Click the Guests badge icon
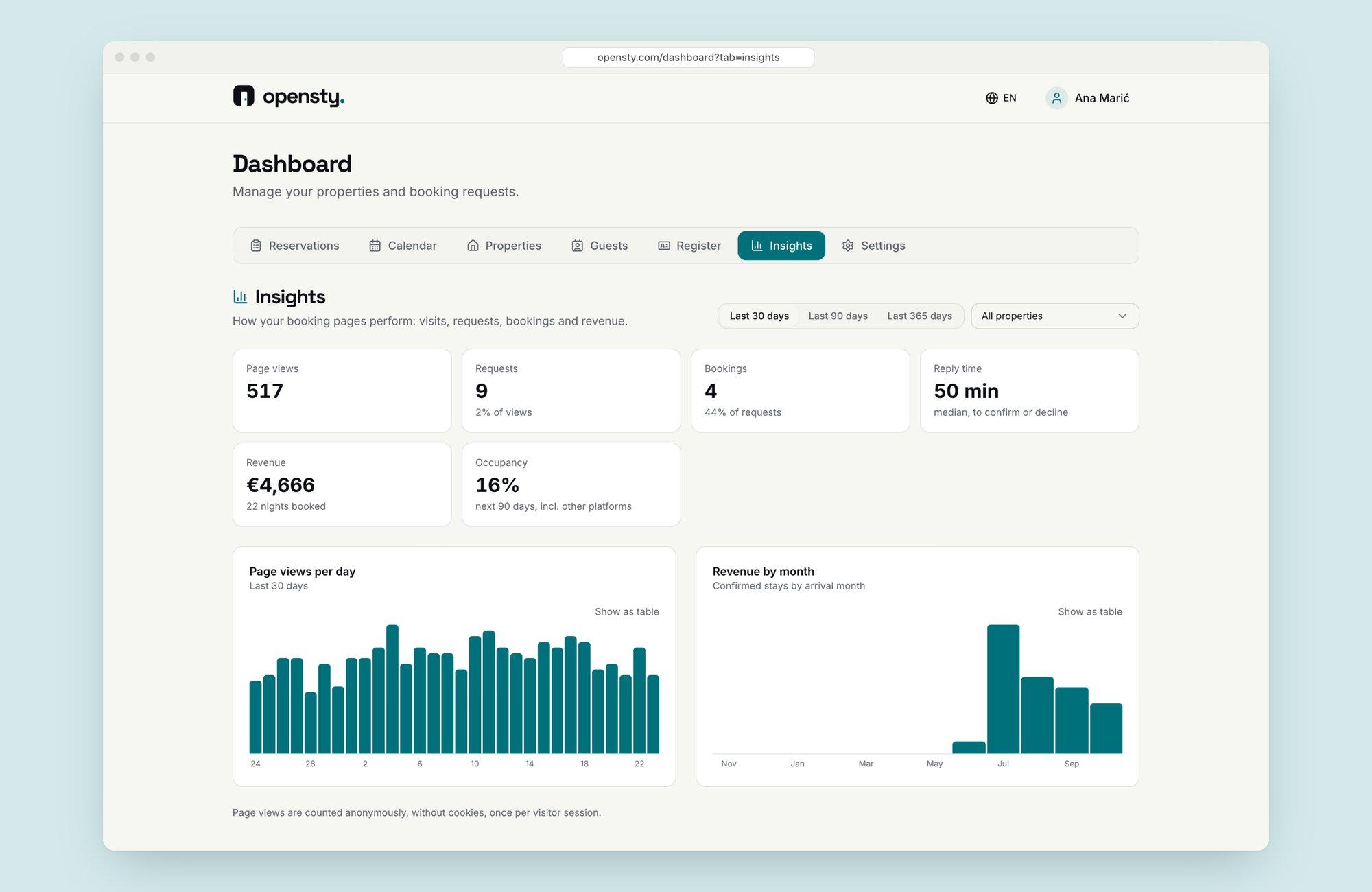The width and height of the screenshot is (1372, 892). click(578, 246)
